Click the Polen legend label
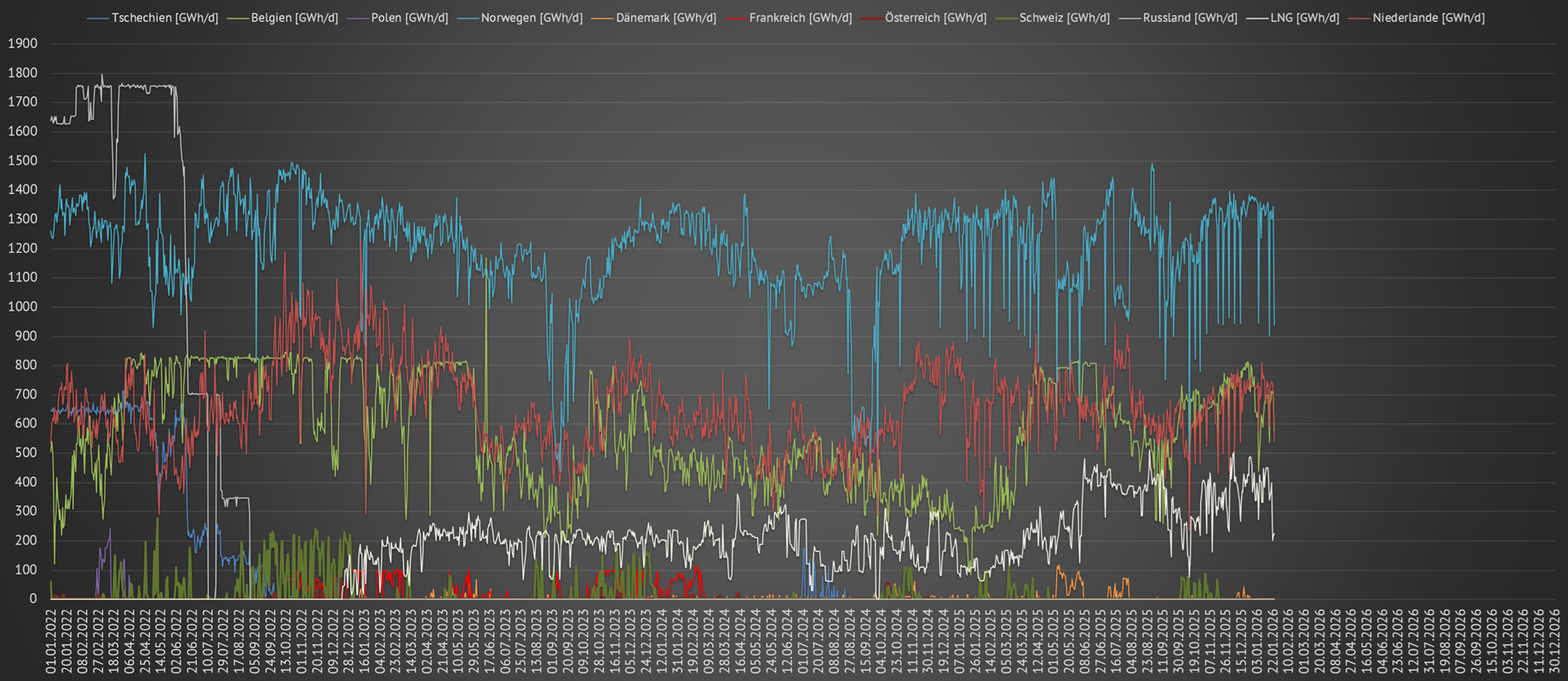 (x=409, y=18)
